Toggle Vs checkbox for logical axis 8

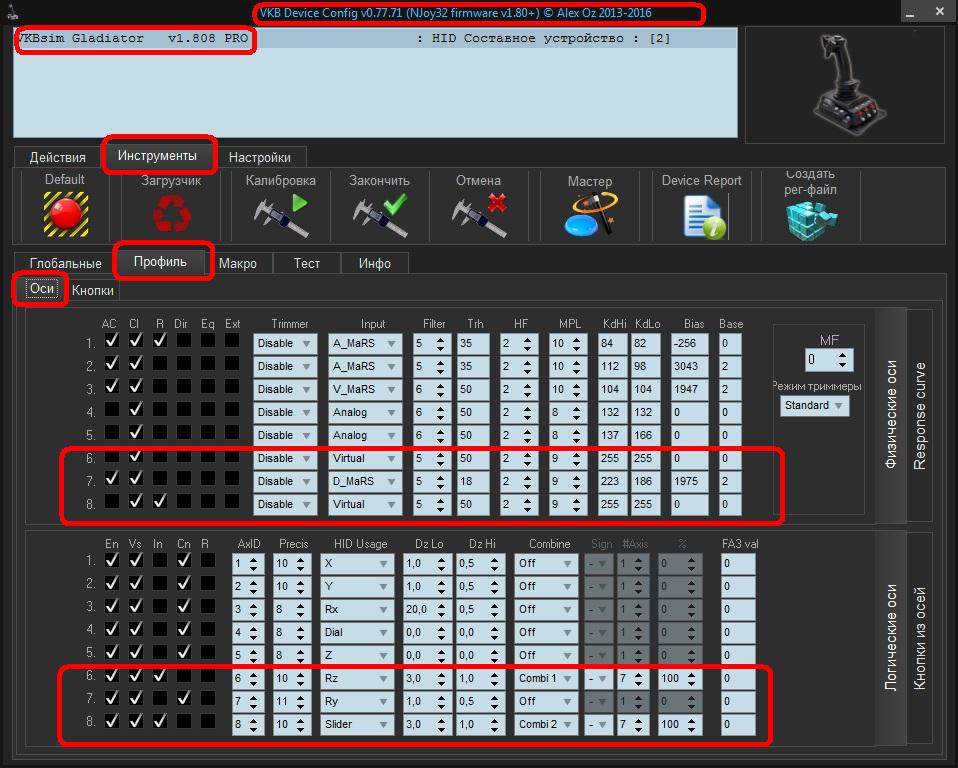coord(136,721)
